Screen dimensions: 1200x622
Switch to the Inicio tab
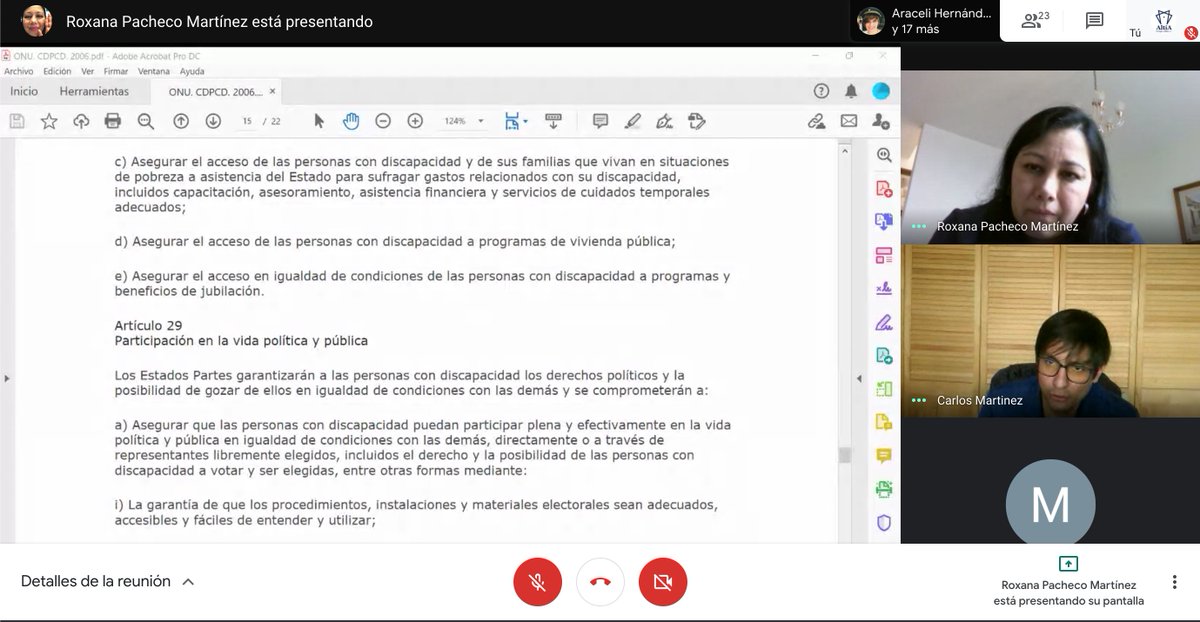pos(24,91)
